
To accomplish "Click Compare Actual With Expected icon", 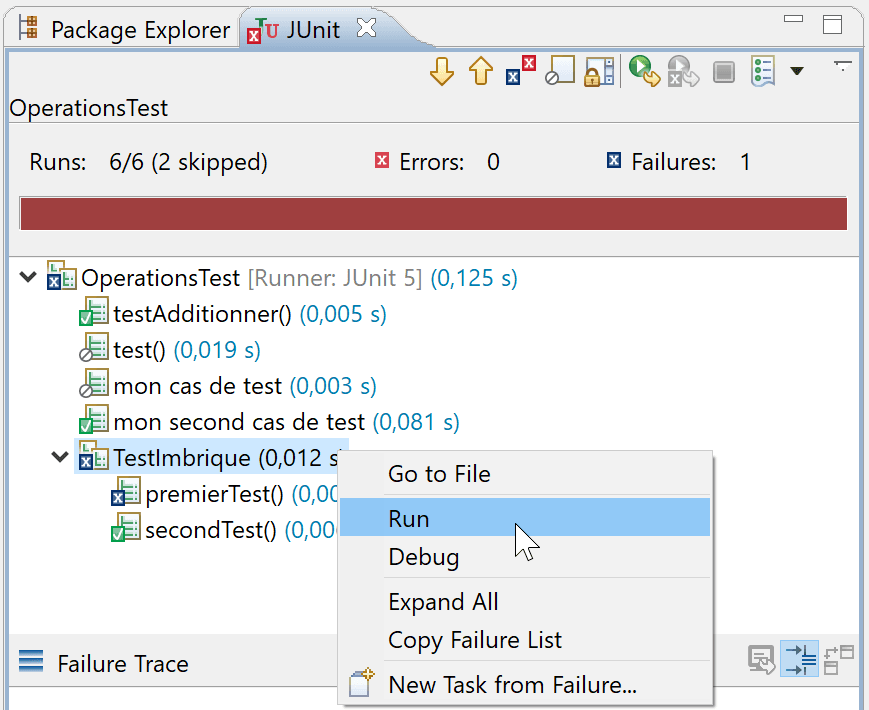I will [839, 660].
